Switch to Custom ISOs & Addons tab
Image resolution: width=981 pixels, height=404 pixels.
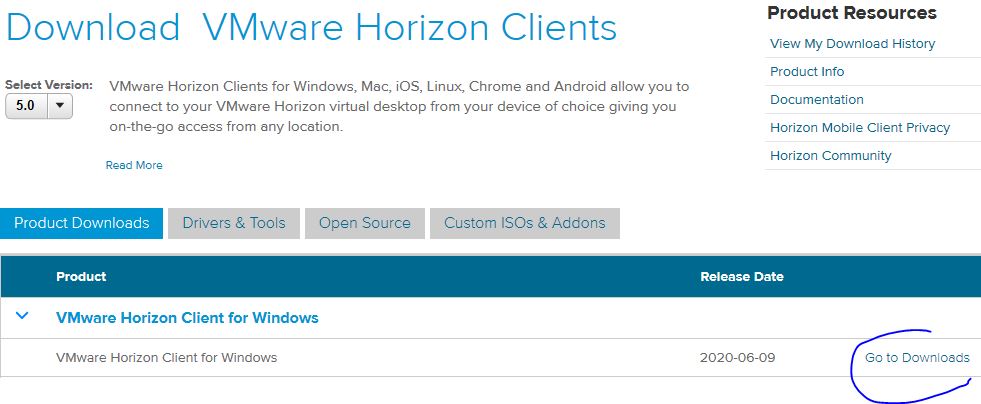(525, 223)
